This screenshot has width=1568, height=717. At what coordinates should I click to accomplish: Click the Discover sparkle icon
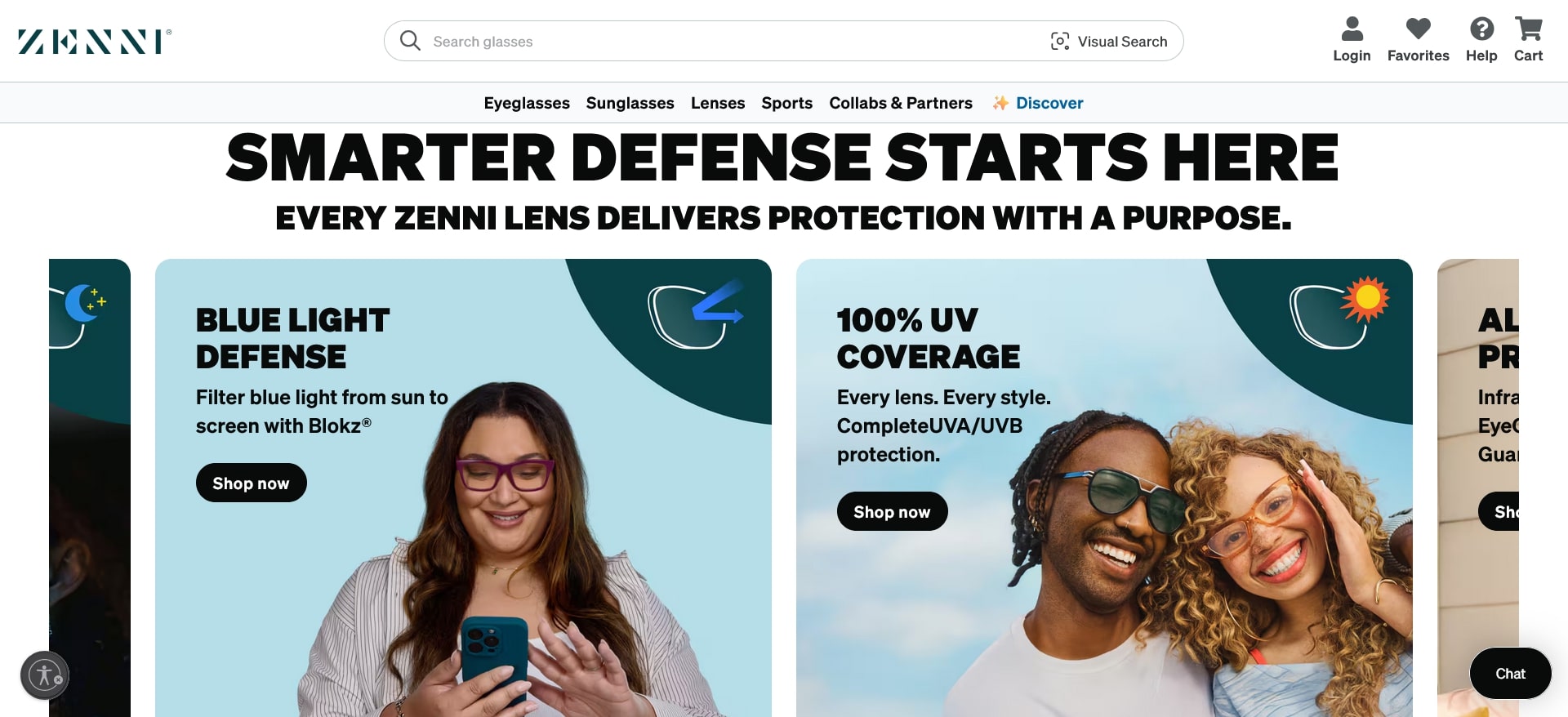pyautogui.click(x=1000, y=103)
